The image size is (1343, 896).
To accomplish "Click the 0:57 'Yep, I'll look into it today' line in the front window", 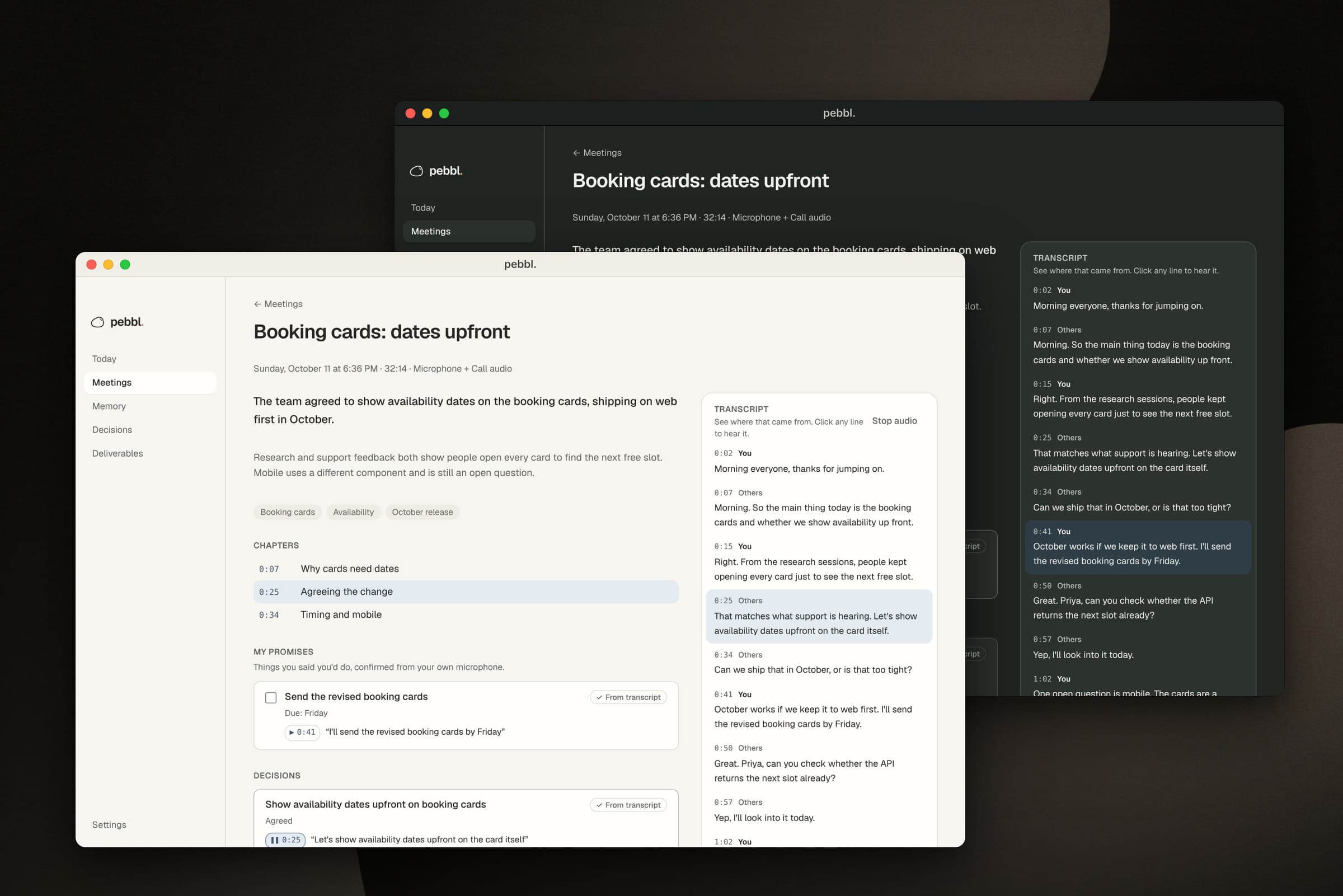I will [x=819, y=810].
